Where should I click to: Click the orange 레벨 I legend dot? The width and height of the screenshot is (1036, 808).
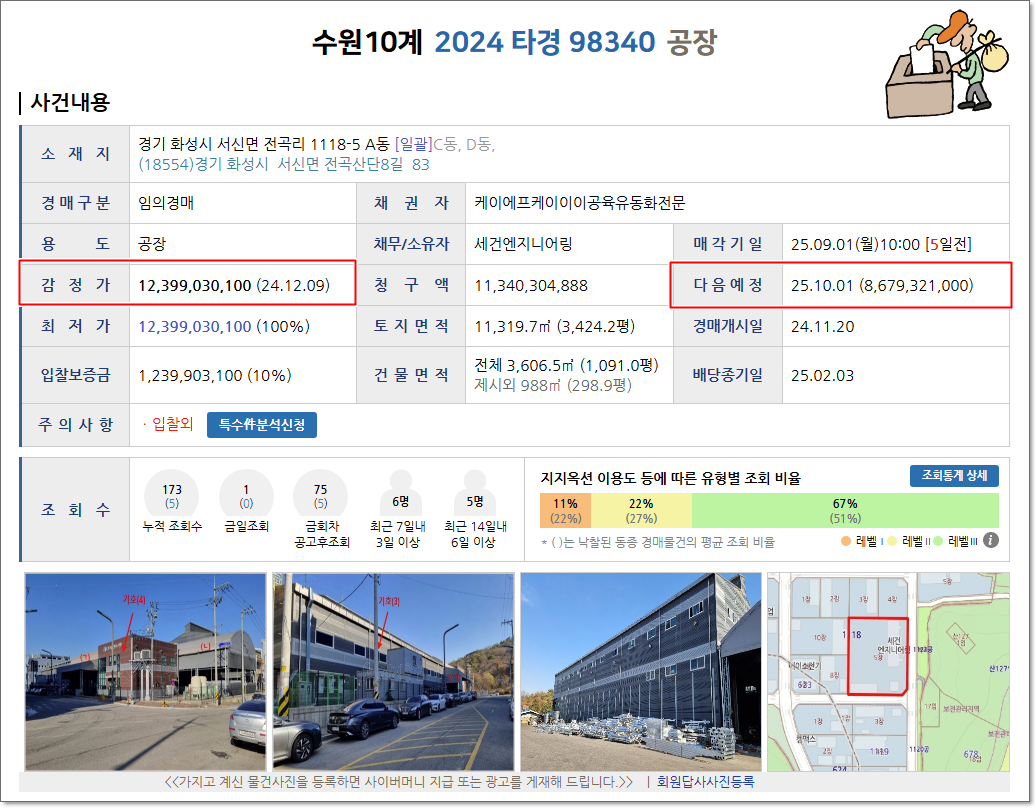click(x=846, y=541)
